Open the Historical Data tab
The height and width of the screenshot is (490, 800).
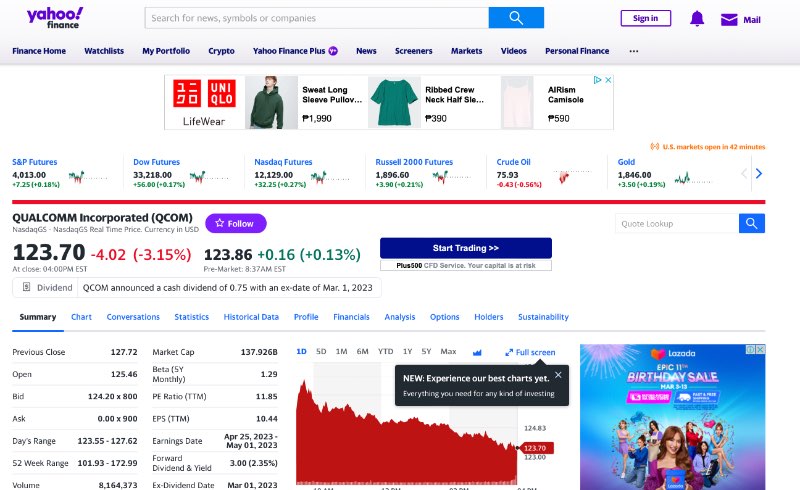tap(251, 317)
